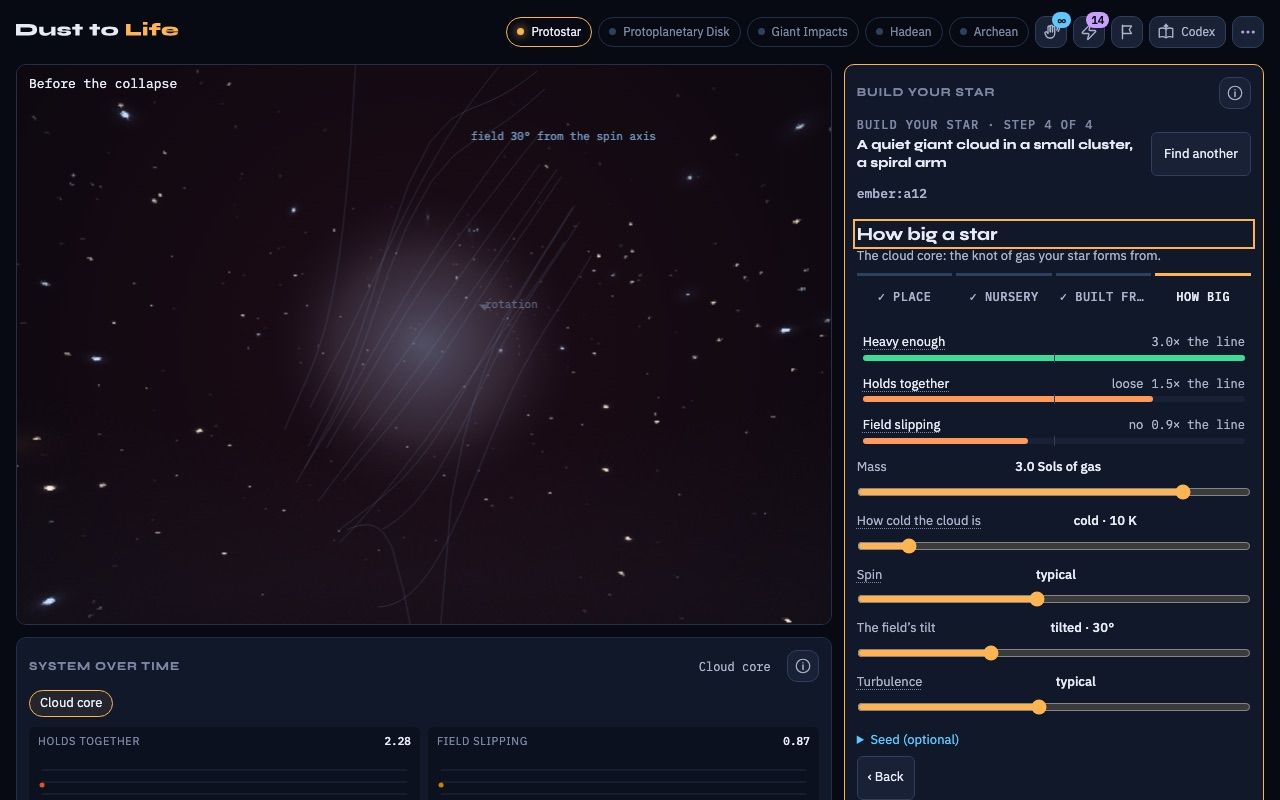Expand the Seed (optional) section
The width and height of the screenshot is (1280, 800).
[908, 740]
